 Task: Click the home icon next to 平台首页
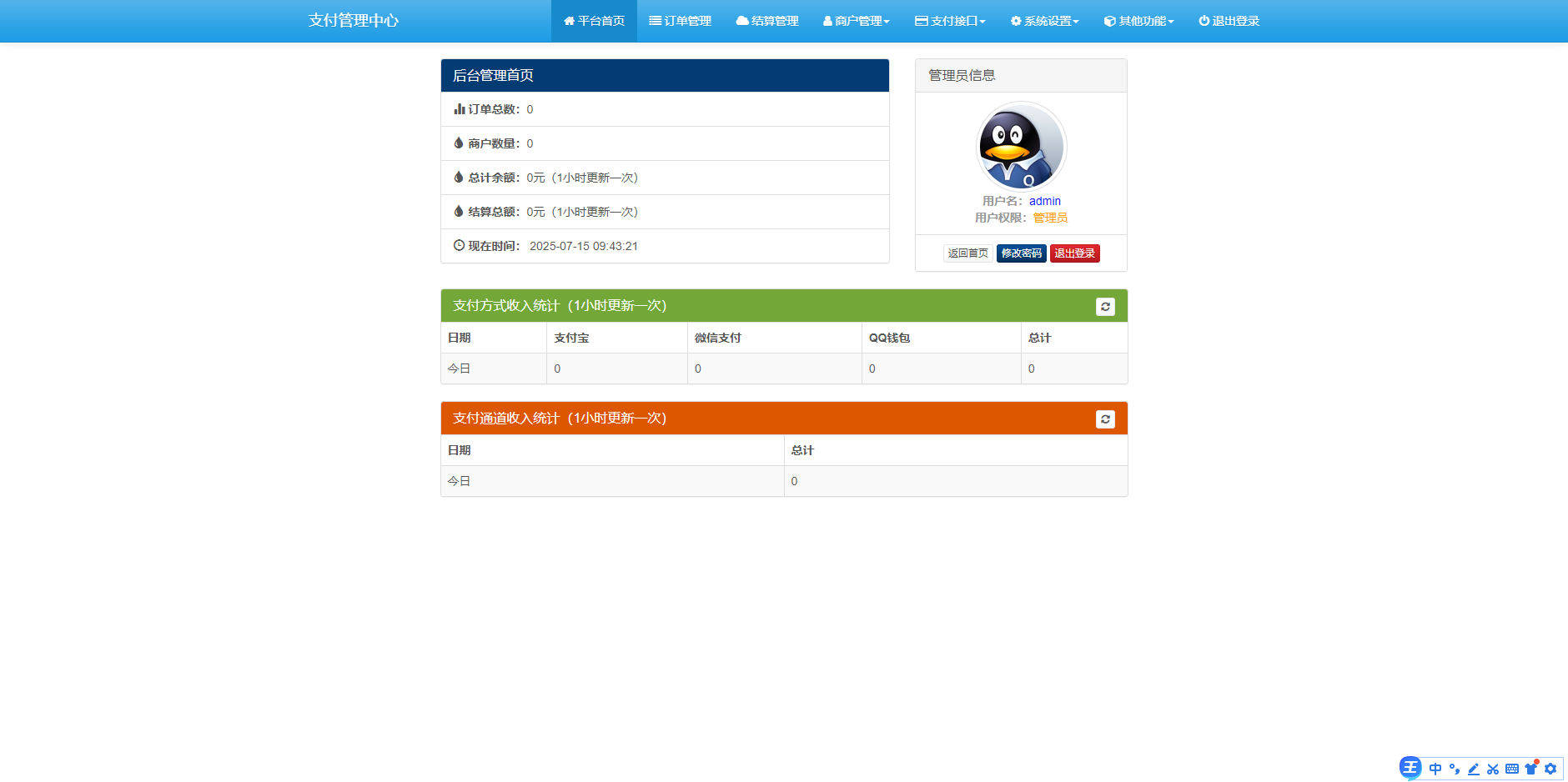click(x=570, y=20)
